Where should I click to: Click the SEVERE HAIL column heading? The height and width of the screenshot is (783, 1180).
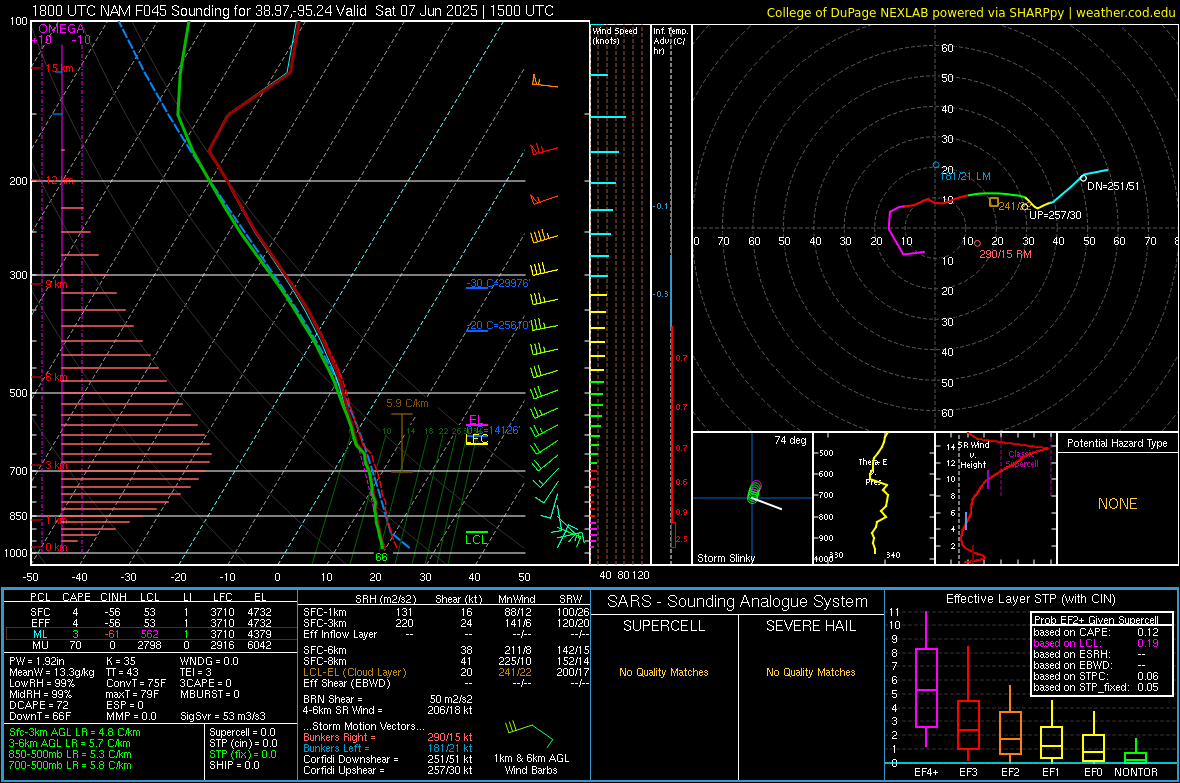pyautogui.click(x=810, y=626)
